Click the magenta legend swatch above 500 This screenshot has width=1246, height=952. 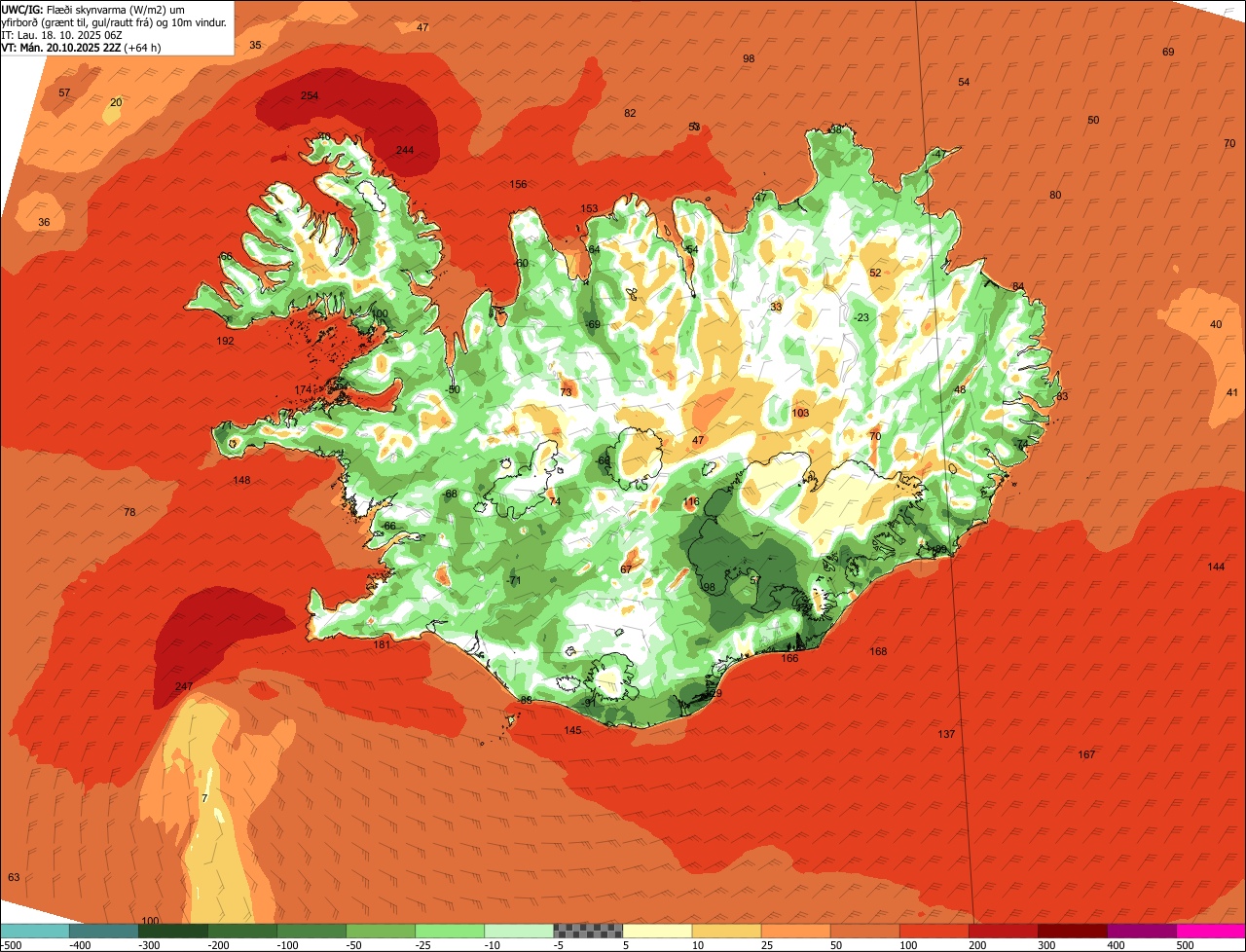pyautogui.click(x=1211, y=931)
